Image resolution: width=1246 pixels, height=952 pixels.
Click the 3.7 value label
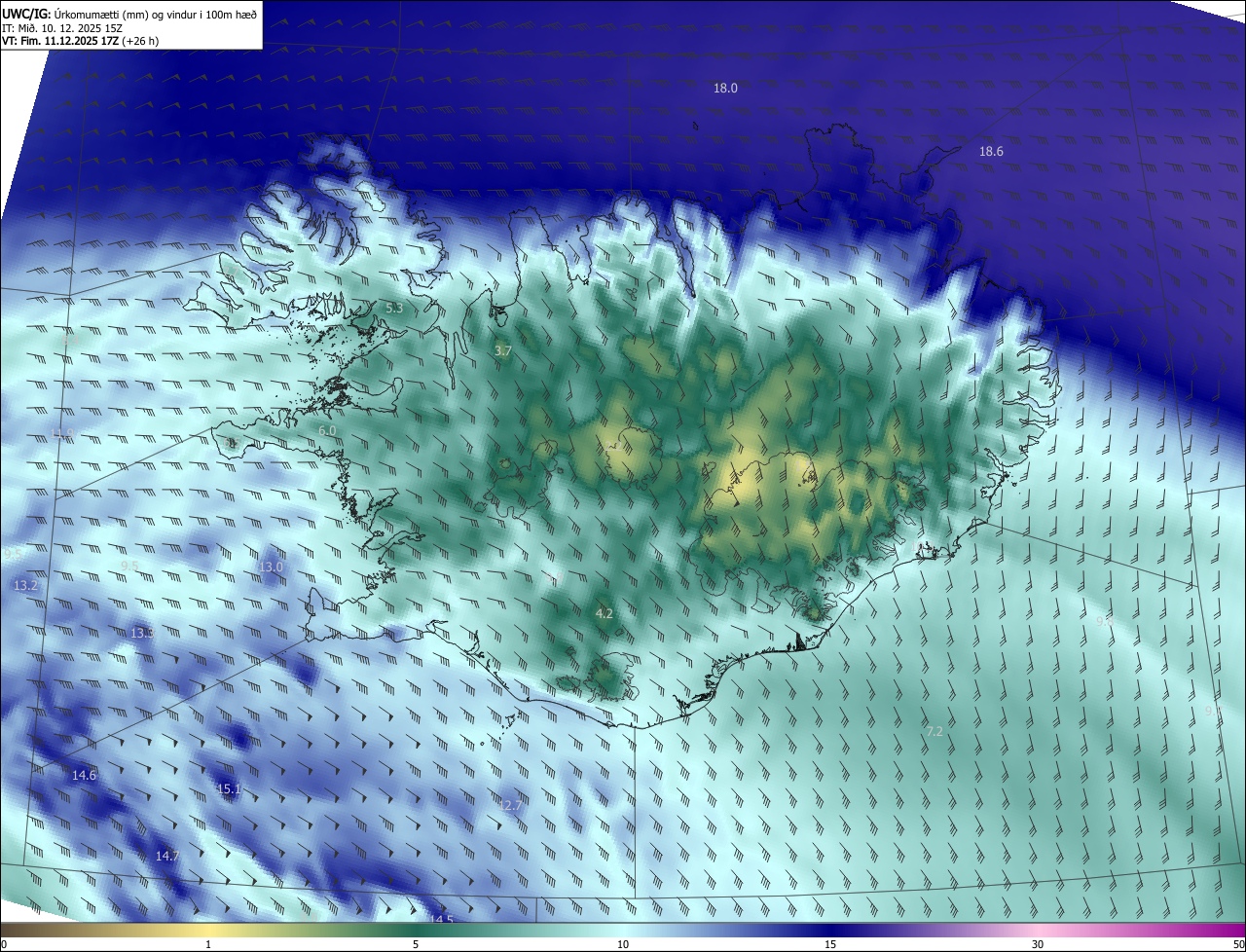(x=502, y=350)
